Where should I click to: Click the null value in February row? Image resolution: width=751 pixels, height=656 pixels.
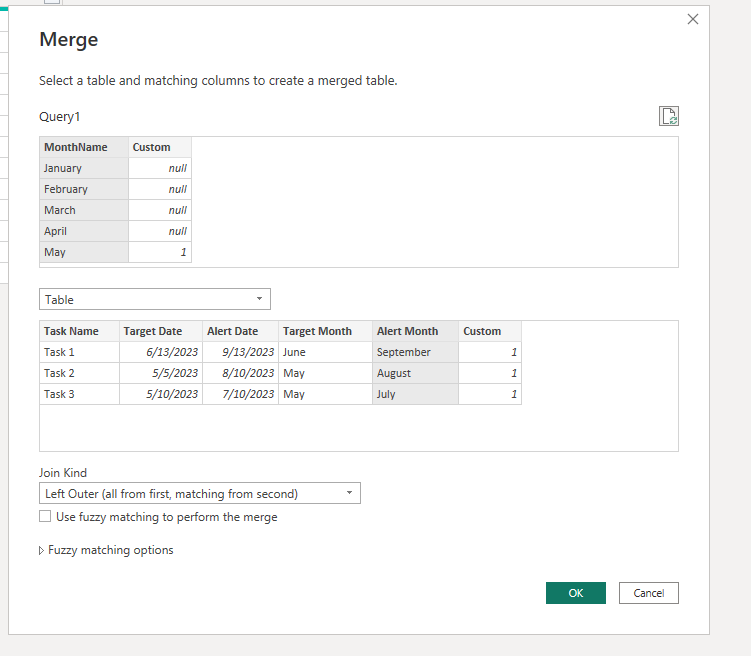point(160,189)
